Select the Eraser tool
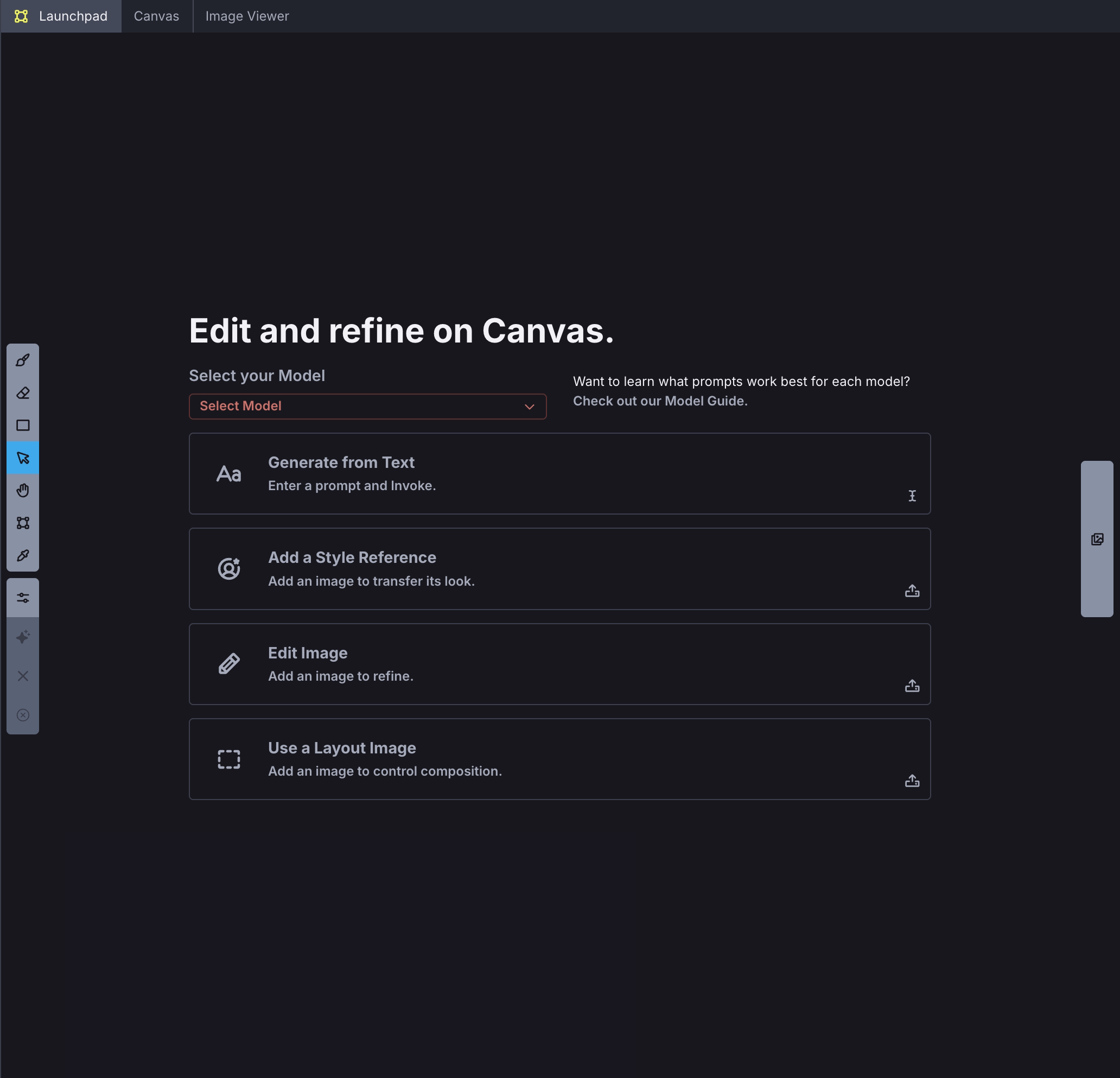1120x1078 pixels. 23,392
